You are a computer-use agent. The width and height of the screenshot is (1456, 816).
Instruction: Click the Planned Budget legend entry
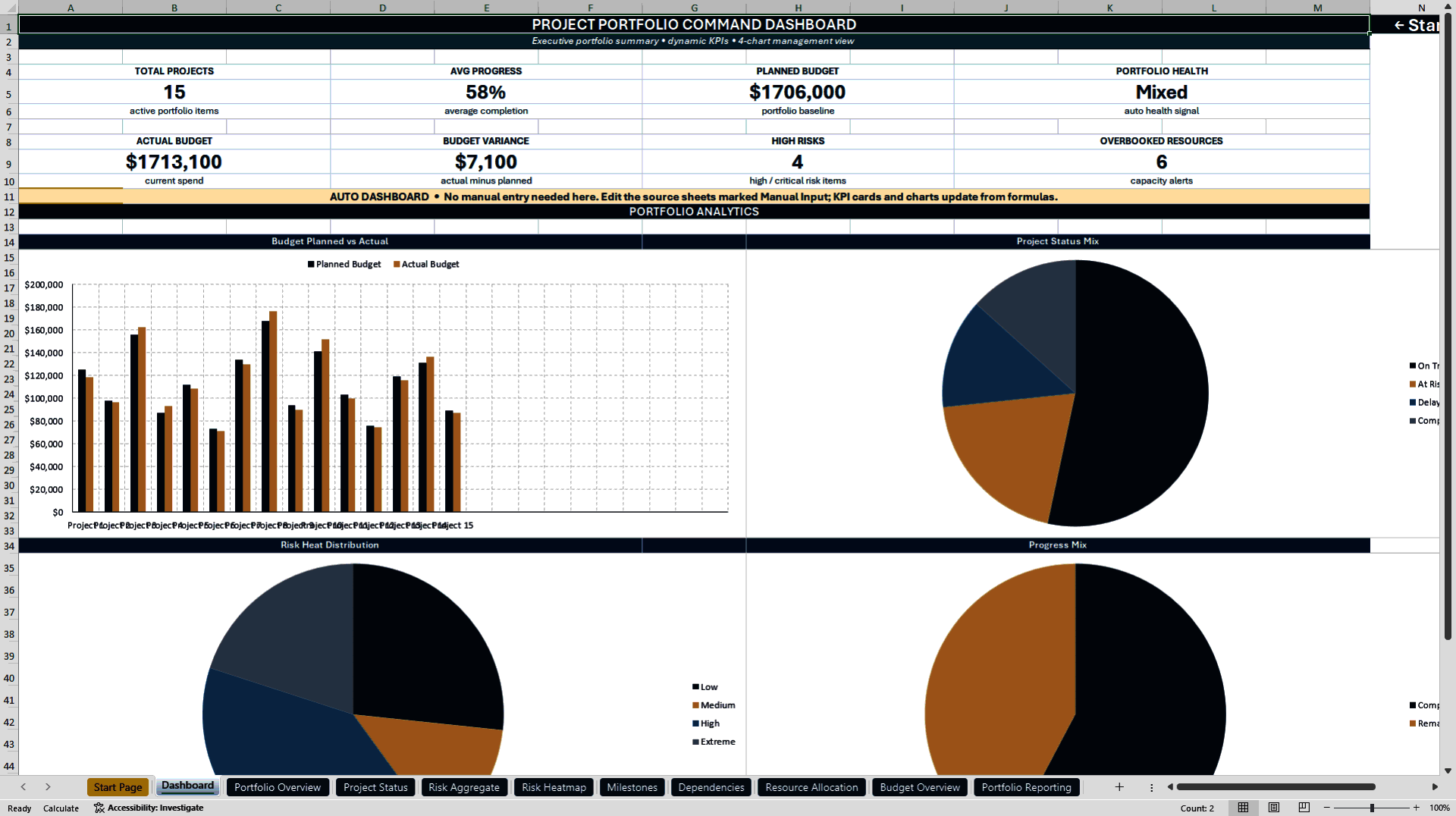(344, 264)
